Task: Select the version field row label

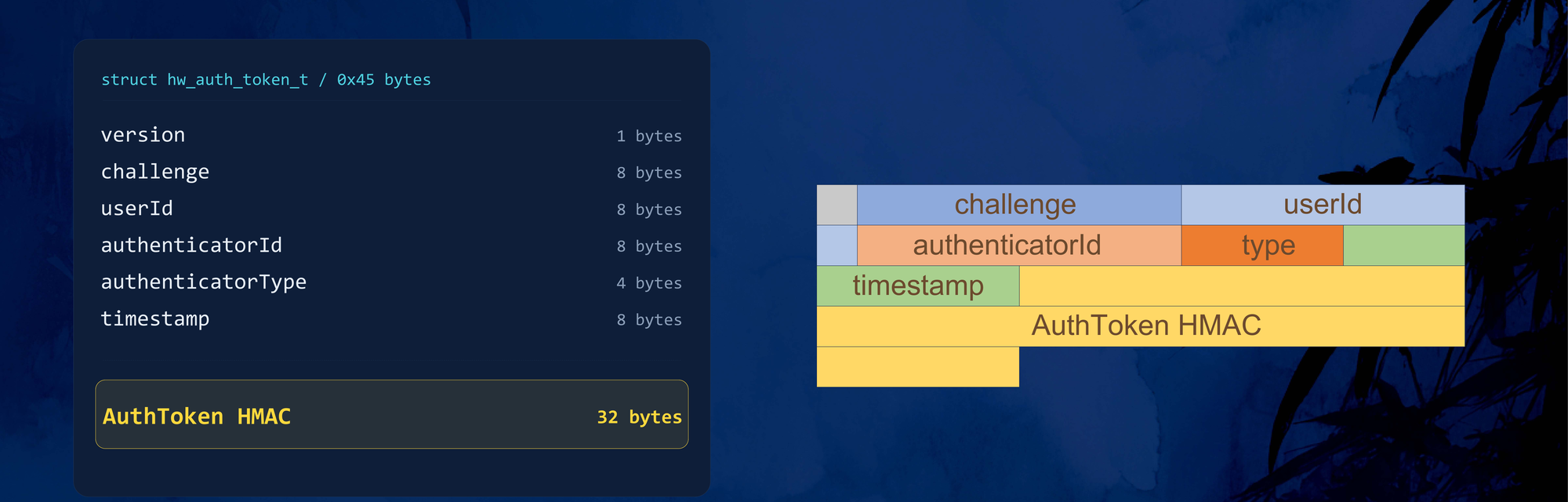Action: click(143, 135)
